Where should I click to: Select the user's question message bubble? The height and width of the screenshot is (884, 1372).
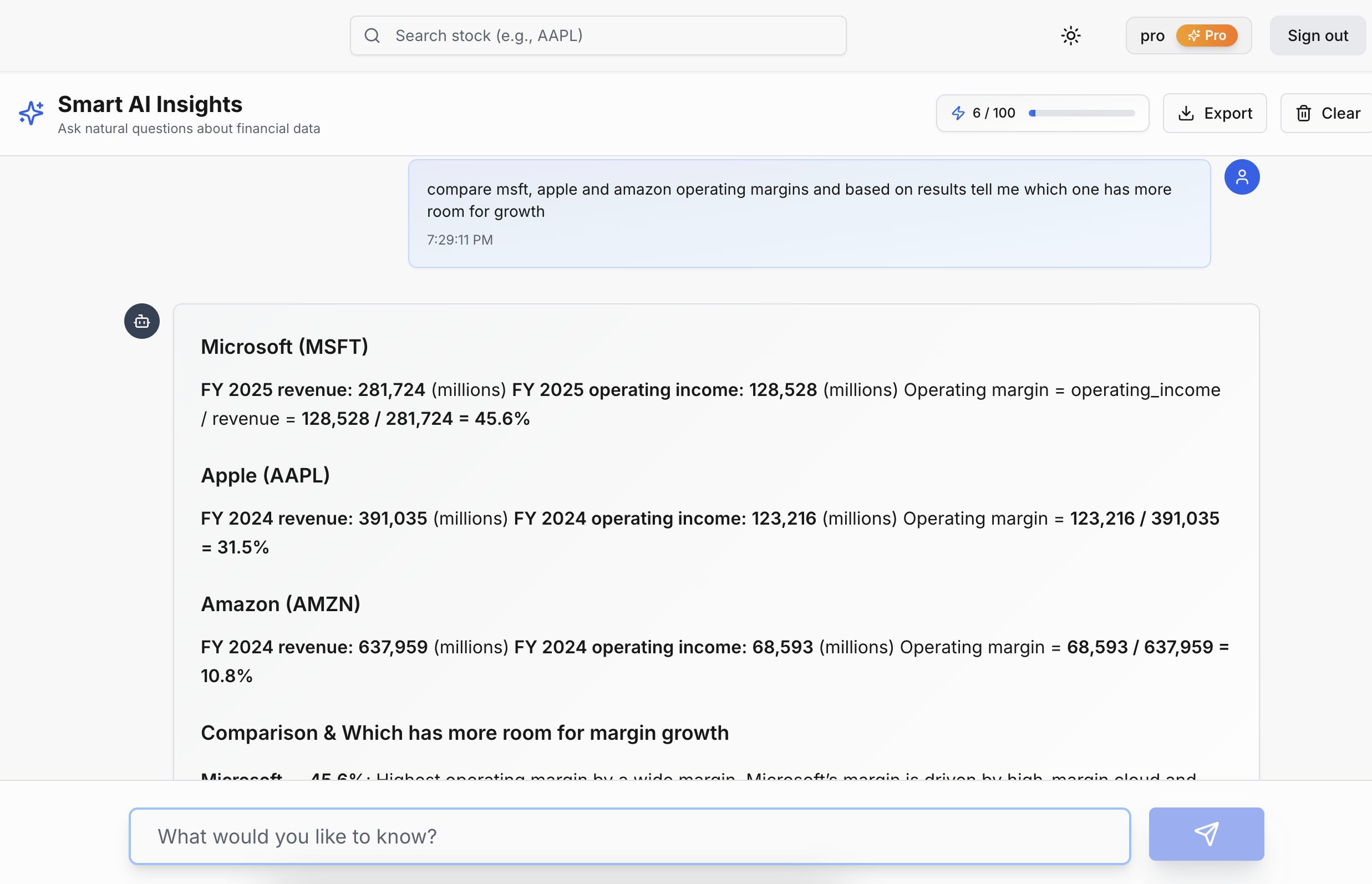(x=810, y=213)
